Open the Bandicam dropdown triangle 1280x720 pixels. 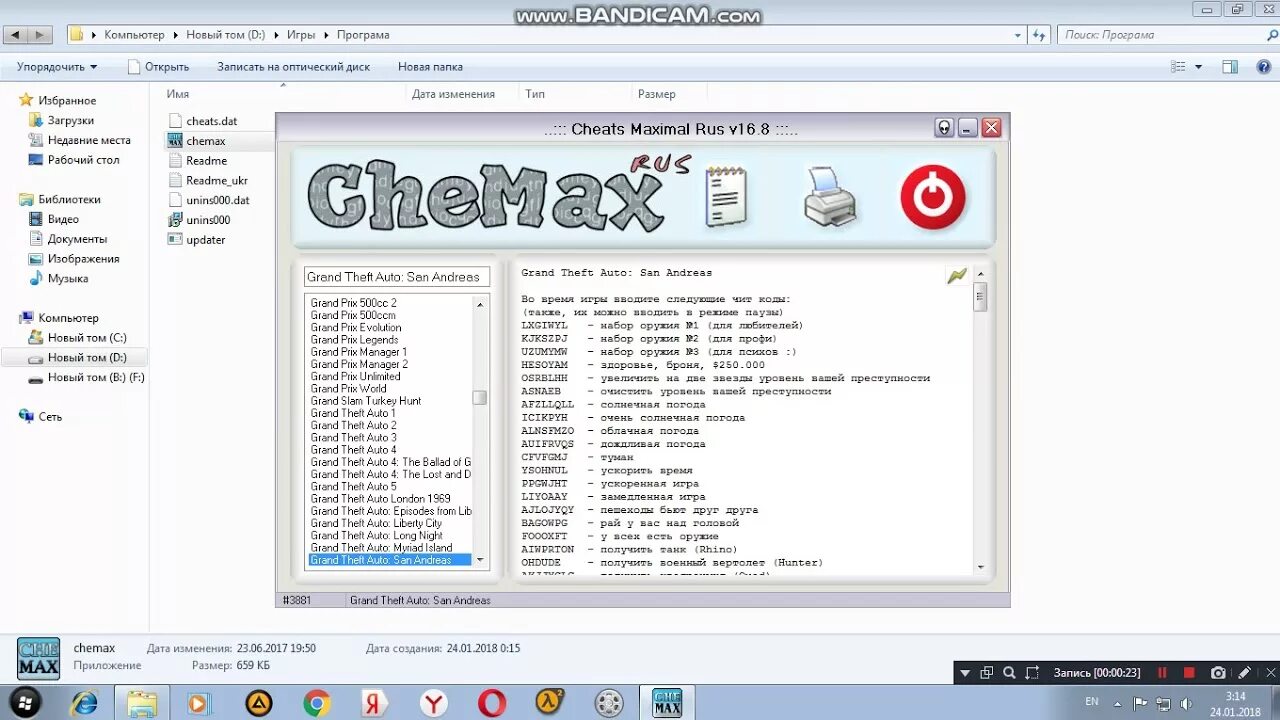tap(965, 674)
